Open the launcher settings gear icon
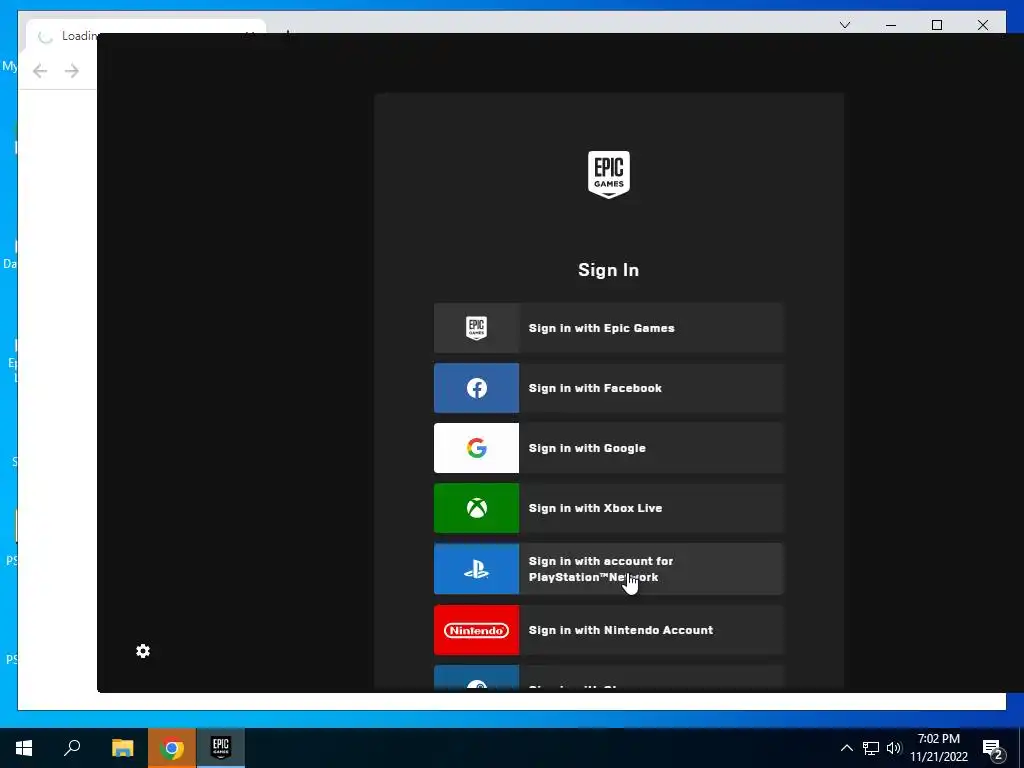Screen dimensions: 1024x768 (143, 650)
